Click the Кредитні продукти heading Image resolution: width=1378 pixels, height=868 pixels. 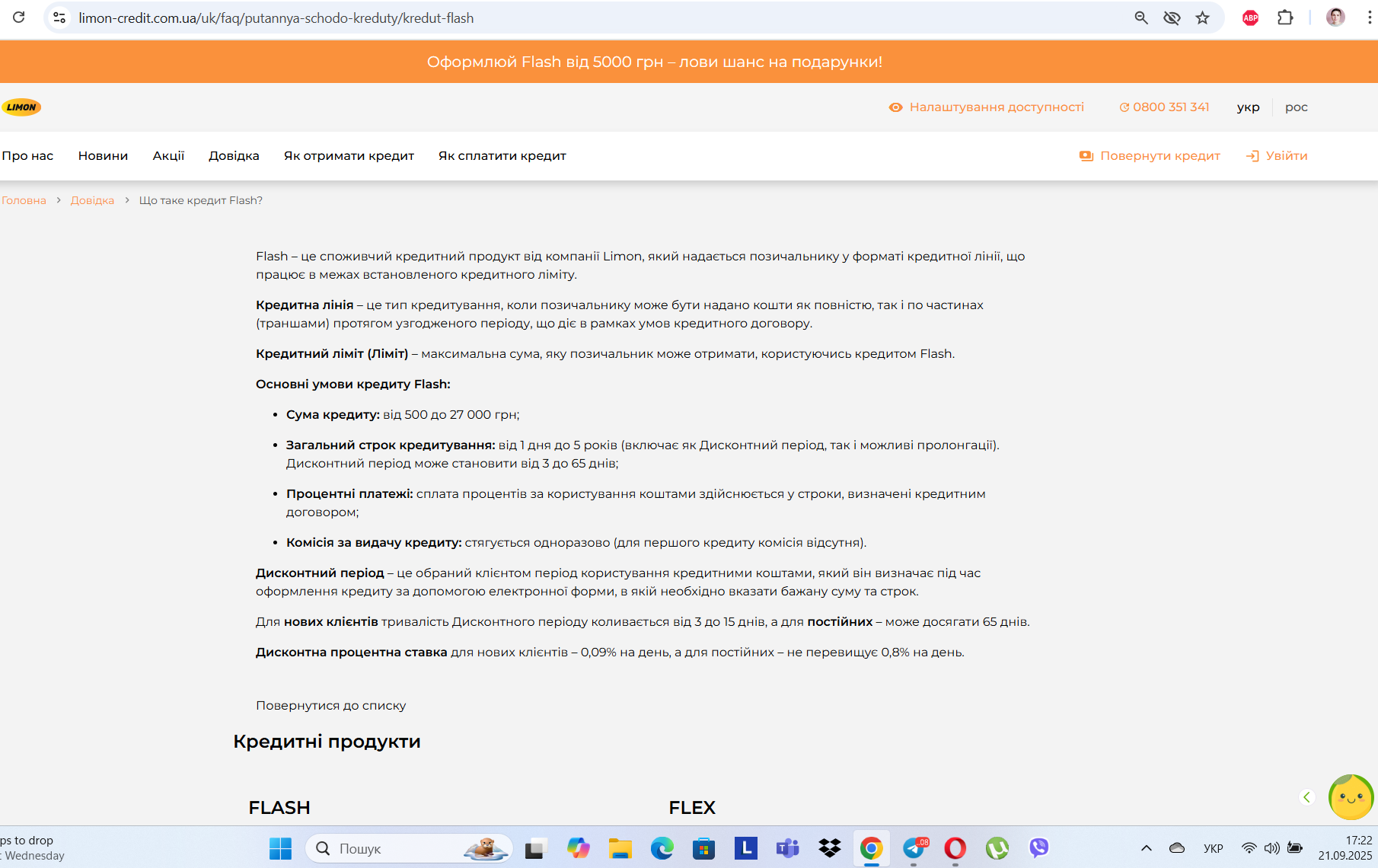[x=327, y=742]
